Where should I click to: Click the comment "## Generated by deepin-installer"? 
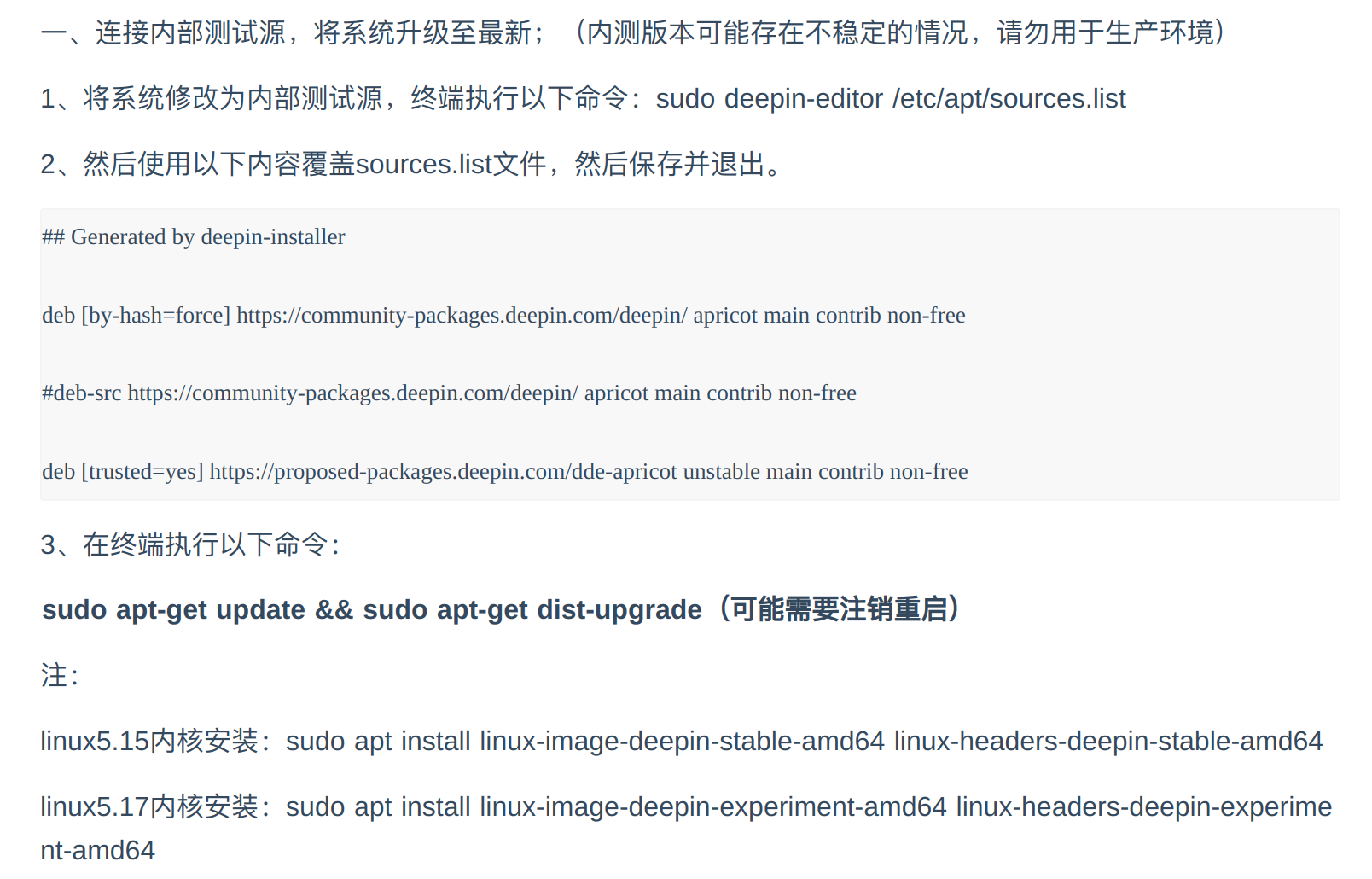point(194,236)
